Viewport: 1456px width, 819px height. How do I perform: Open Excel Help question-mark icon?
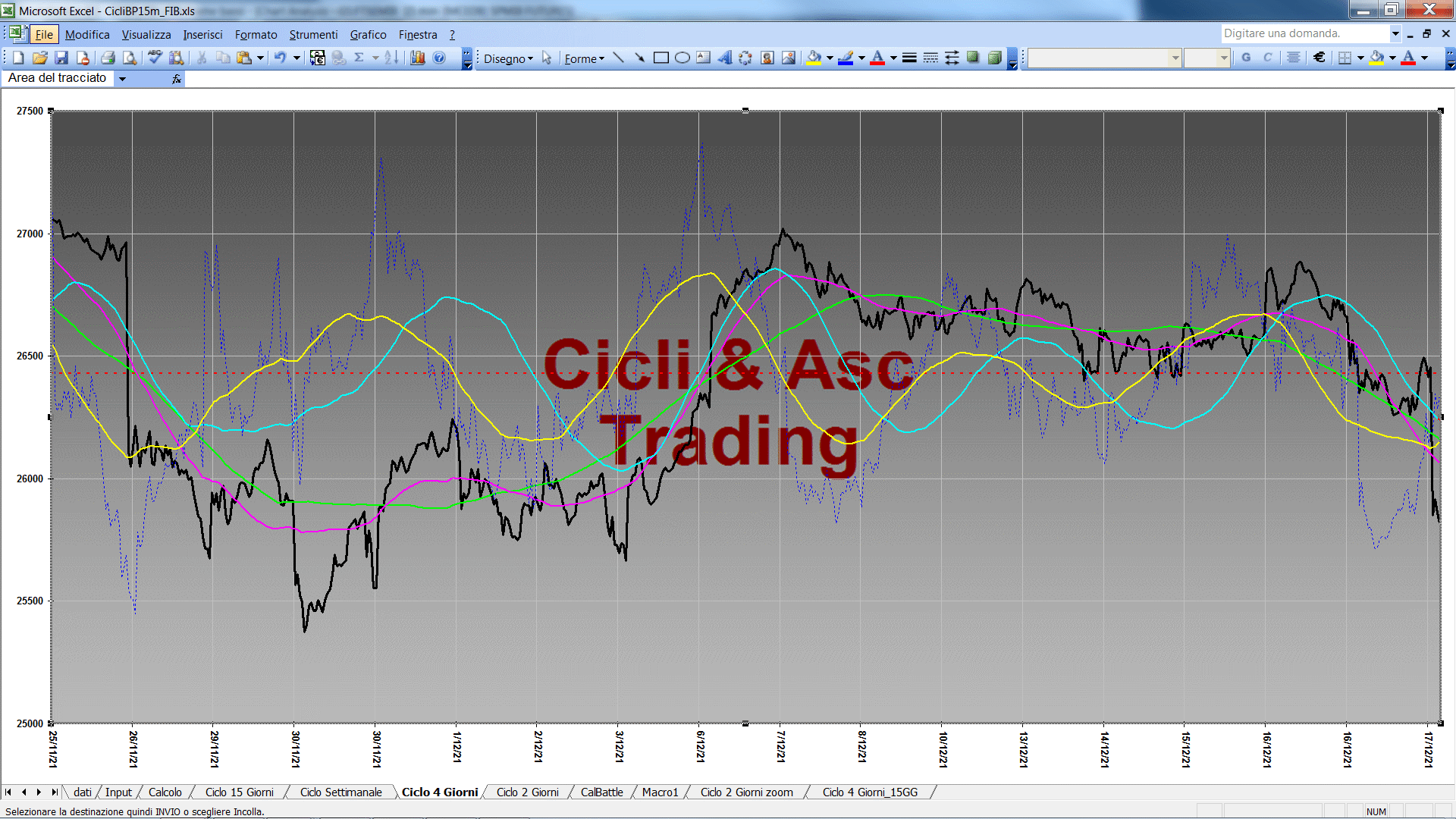(x=439, y=58)
